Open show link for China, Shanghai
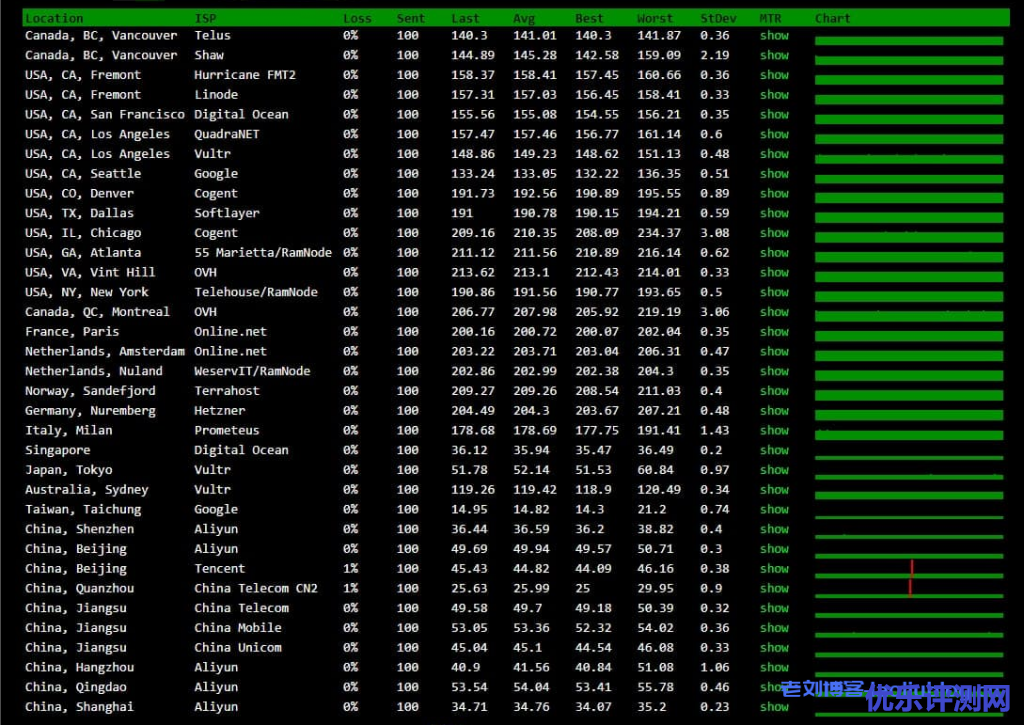 [x=774, y=707]
